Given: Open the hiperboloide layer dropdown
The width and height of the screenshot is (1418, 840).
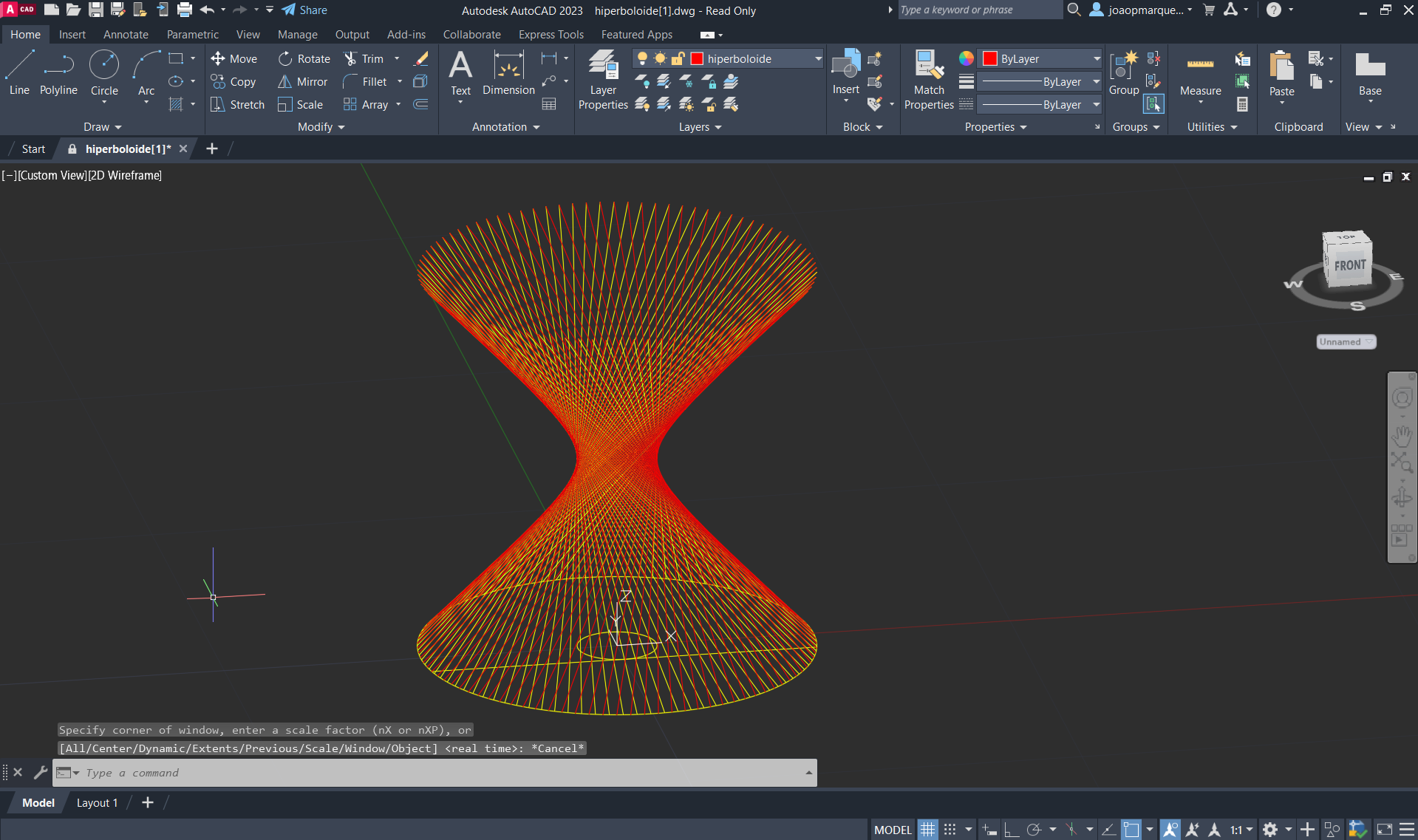Looking at the screenshot, I should [817, 59].
